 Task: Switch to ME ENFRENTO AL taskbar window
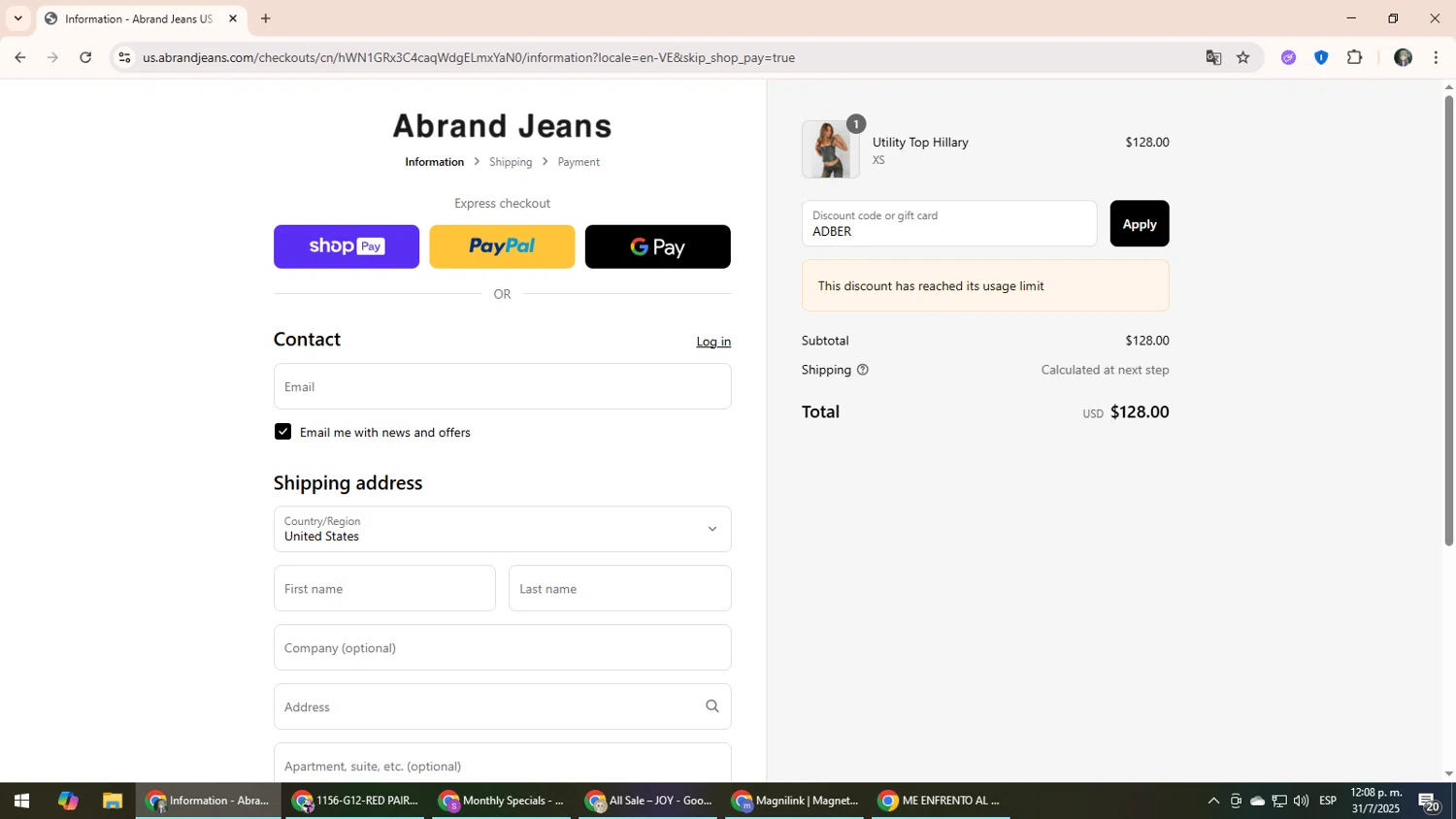941,801
